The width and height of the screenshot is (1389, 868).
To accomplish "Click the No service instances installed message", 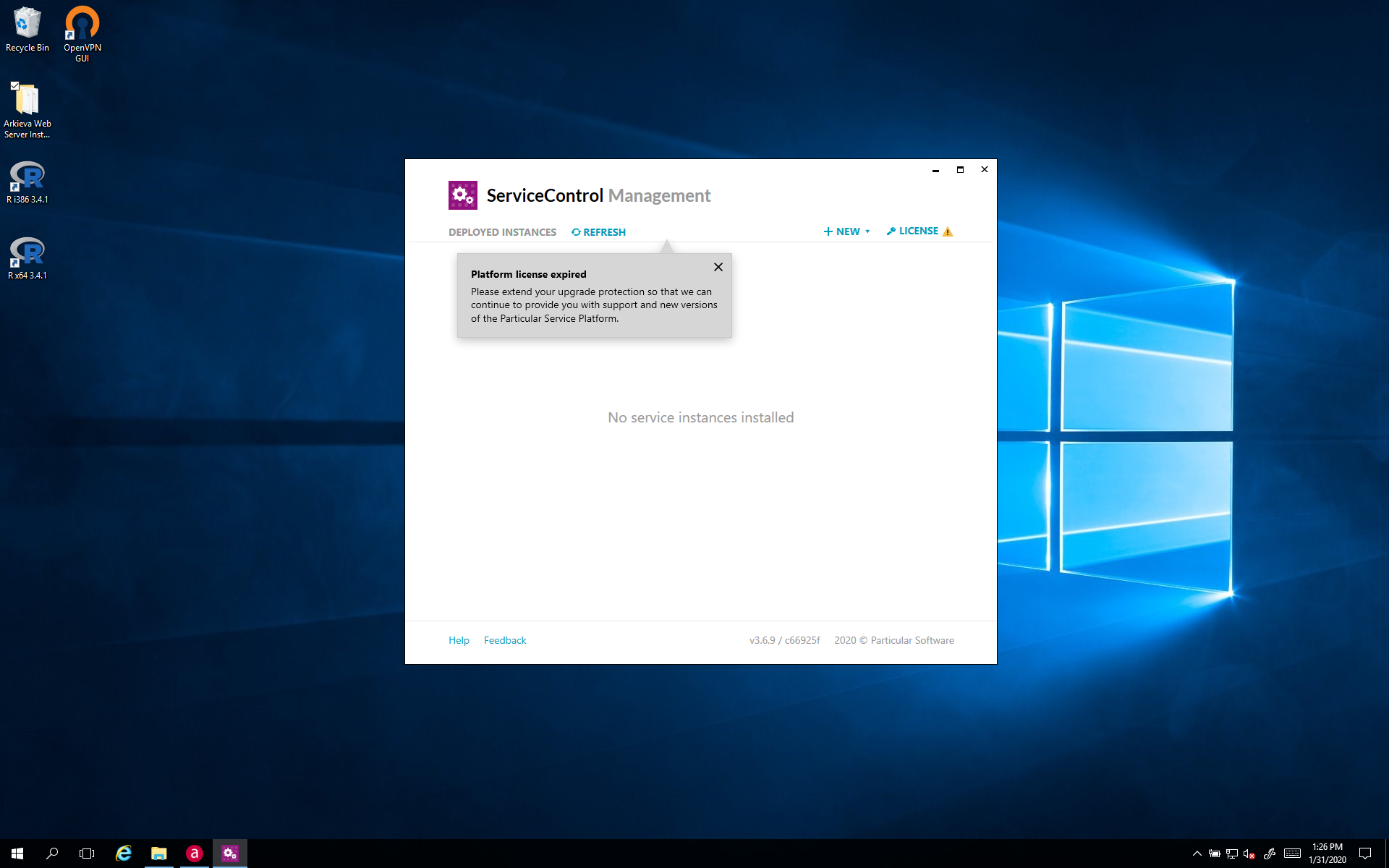I will 700,417.
